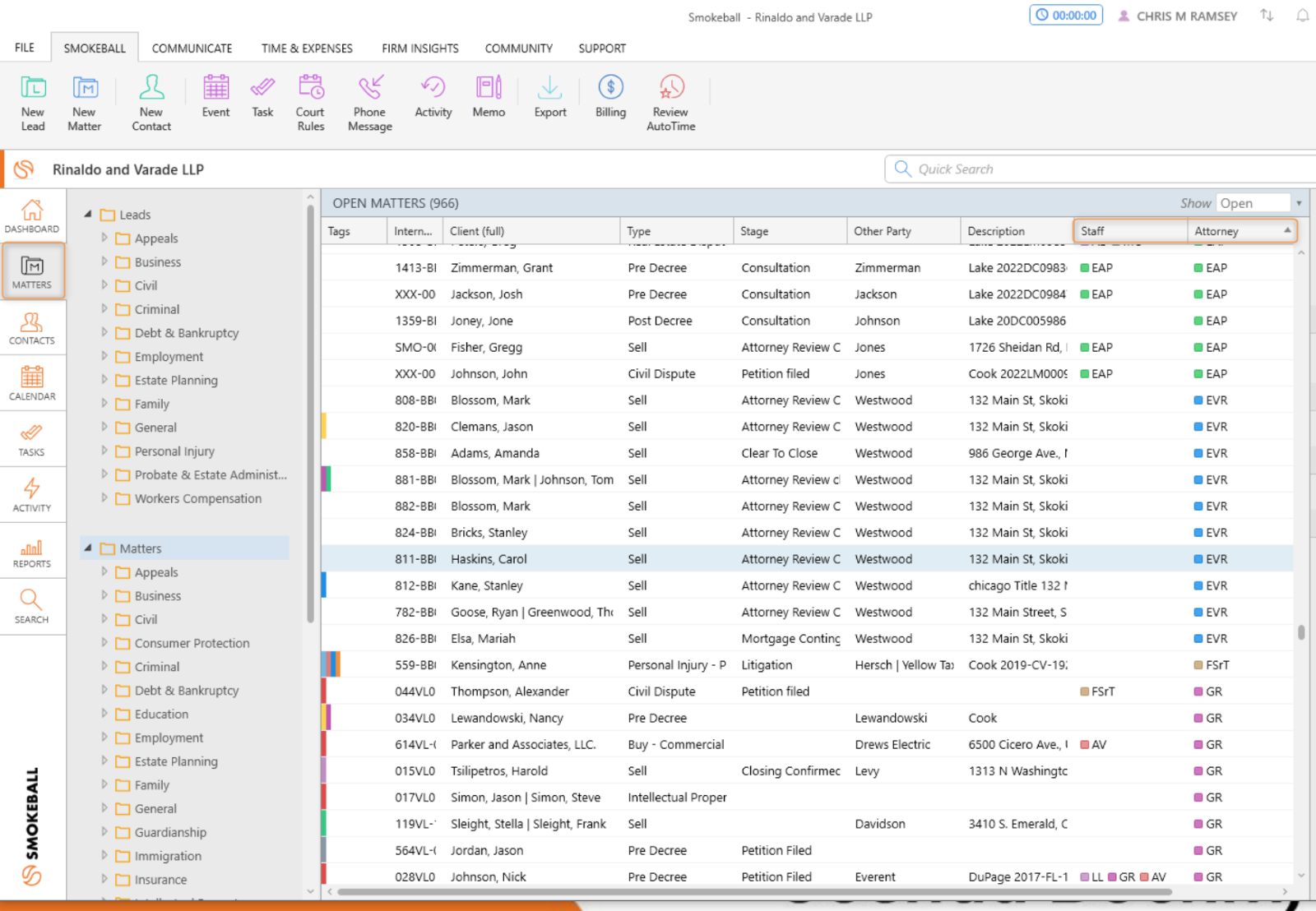Click the horizontal scrollbar under matters table
The image size is (1316, 911).
pos(754,891)
